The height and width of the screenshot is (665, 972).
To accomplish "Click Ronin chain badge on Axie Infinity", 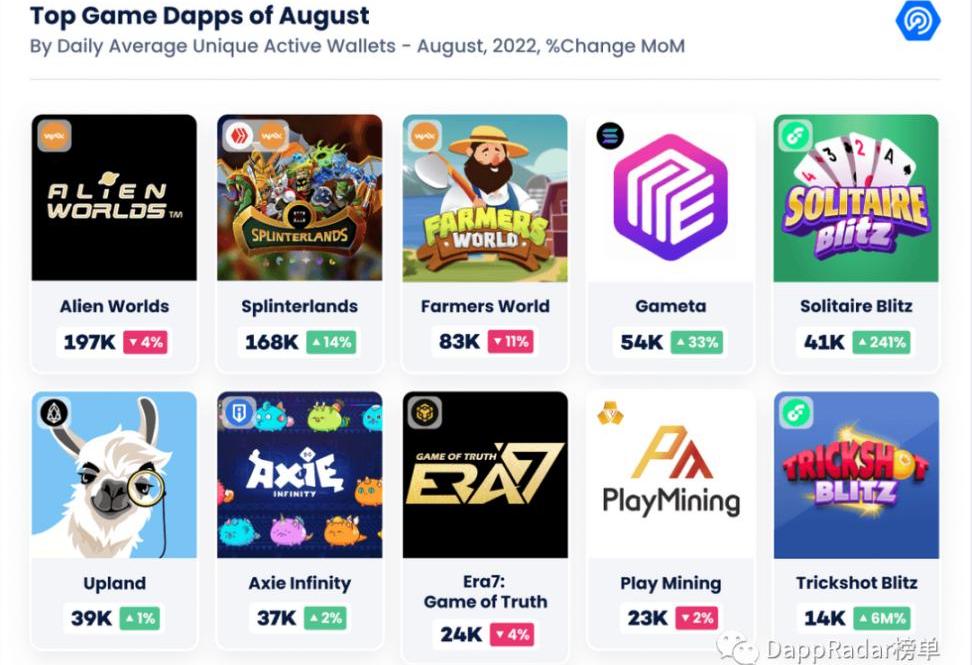I will tap(239, 412).
